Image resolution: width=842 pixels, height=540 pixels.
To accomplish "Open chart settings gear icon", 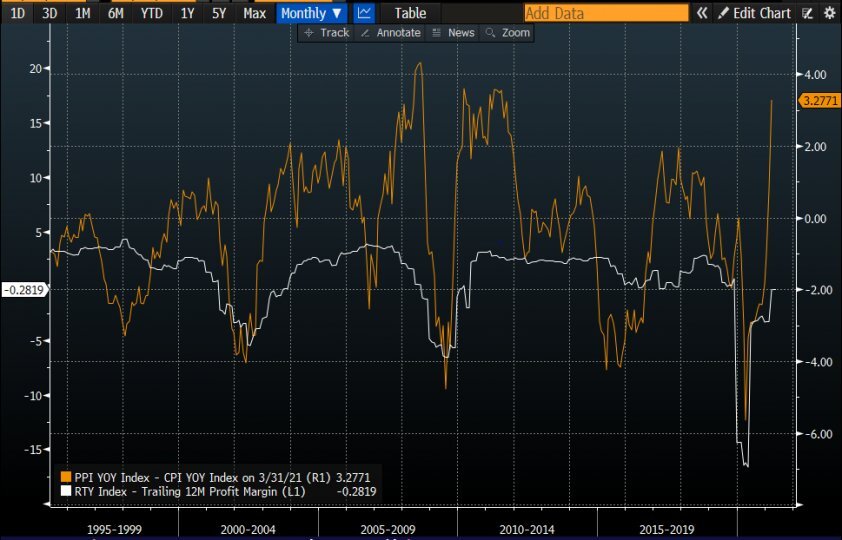I will pos(830,13).
